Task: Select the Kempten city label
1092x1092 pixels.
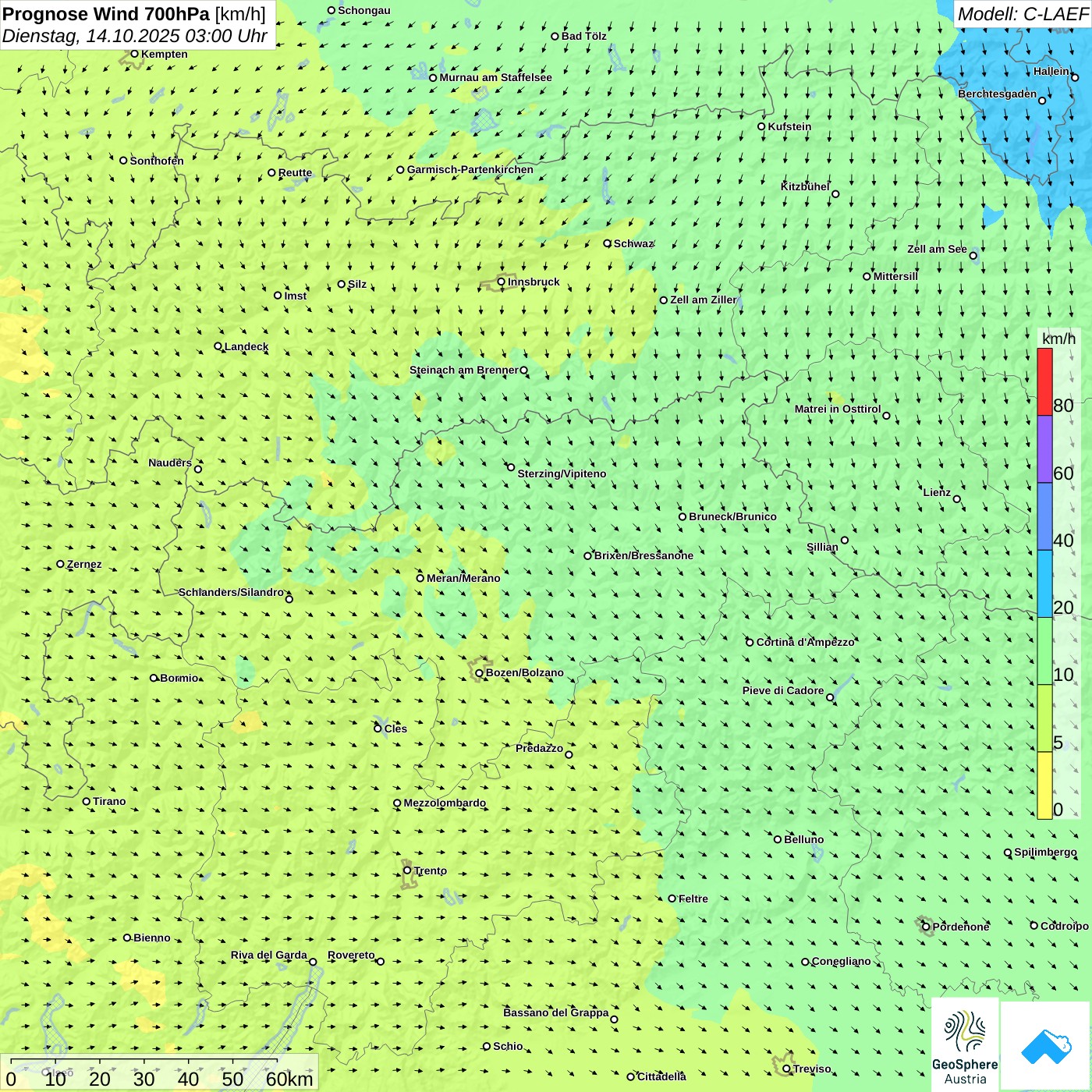Action: point(164,54)
